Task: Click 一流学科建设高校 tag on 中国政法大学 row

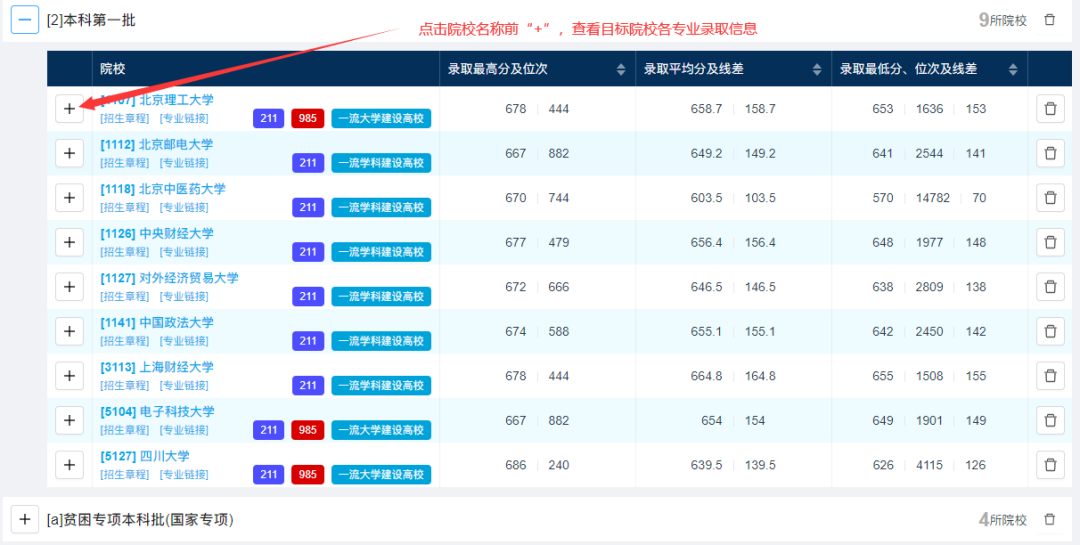Action: tap(381, 340)
